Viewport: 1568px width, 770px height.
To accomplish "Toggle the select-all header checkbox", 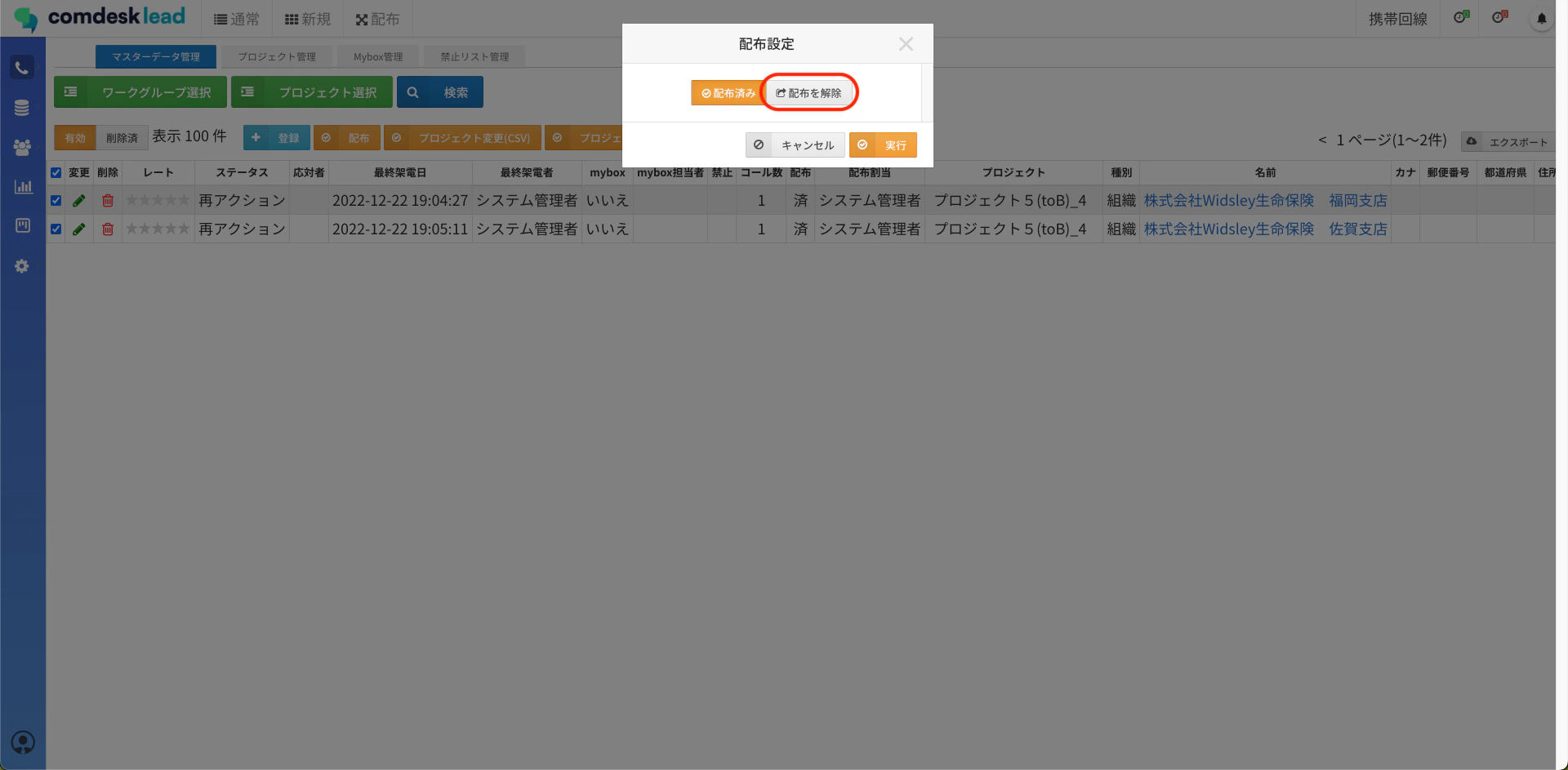I will coord(56,173).
